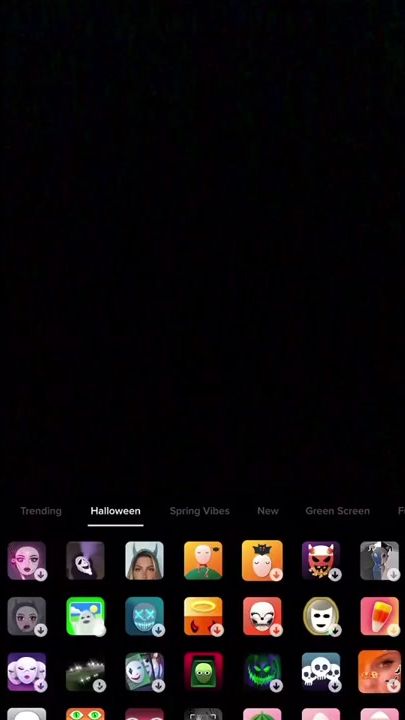Screen dimensions: 405x720
Task: Select the ghost on green landscape effect
Action: coord(85,616)
